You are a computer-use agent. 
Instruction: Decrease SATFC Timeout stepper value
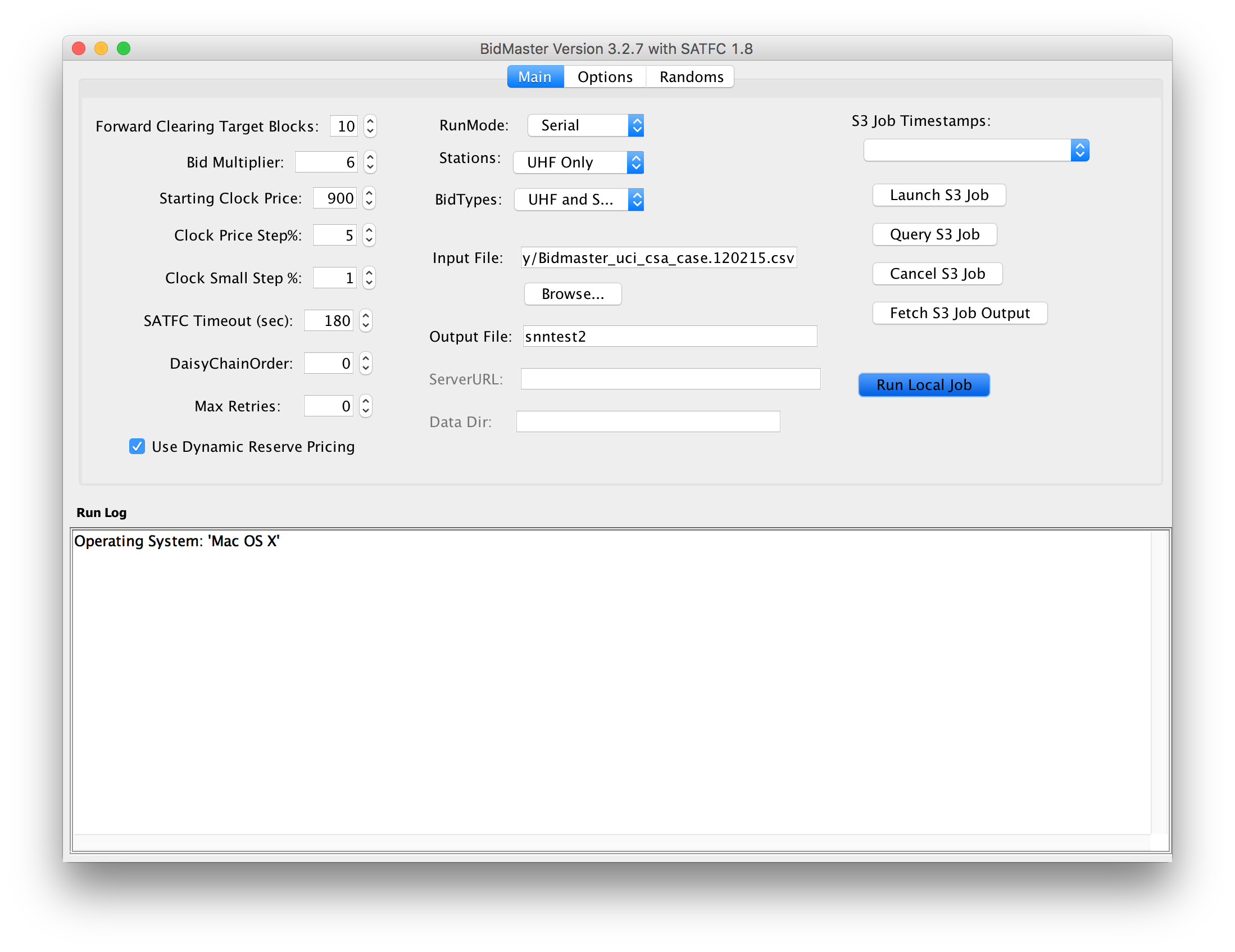pyautogui.click(x=366, y=327)
